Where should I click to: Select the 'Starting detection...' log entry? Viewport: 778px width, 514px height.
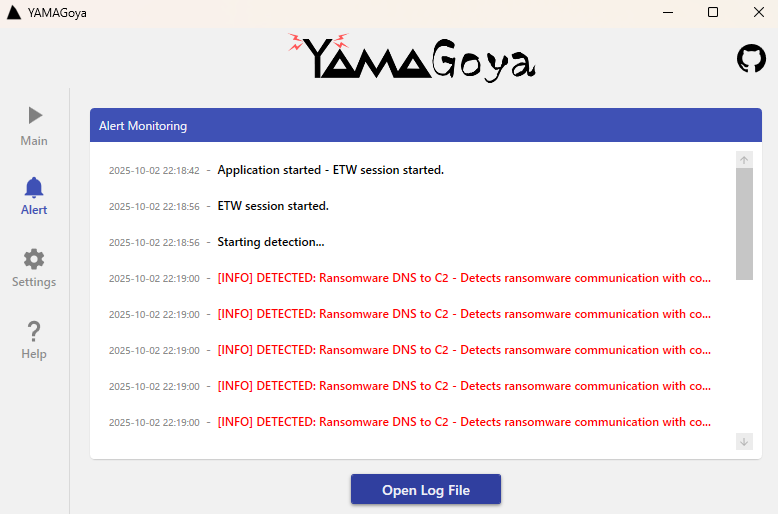click(270, 242)
